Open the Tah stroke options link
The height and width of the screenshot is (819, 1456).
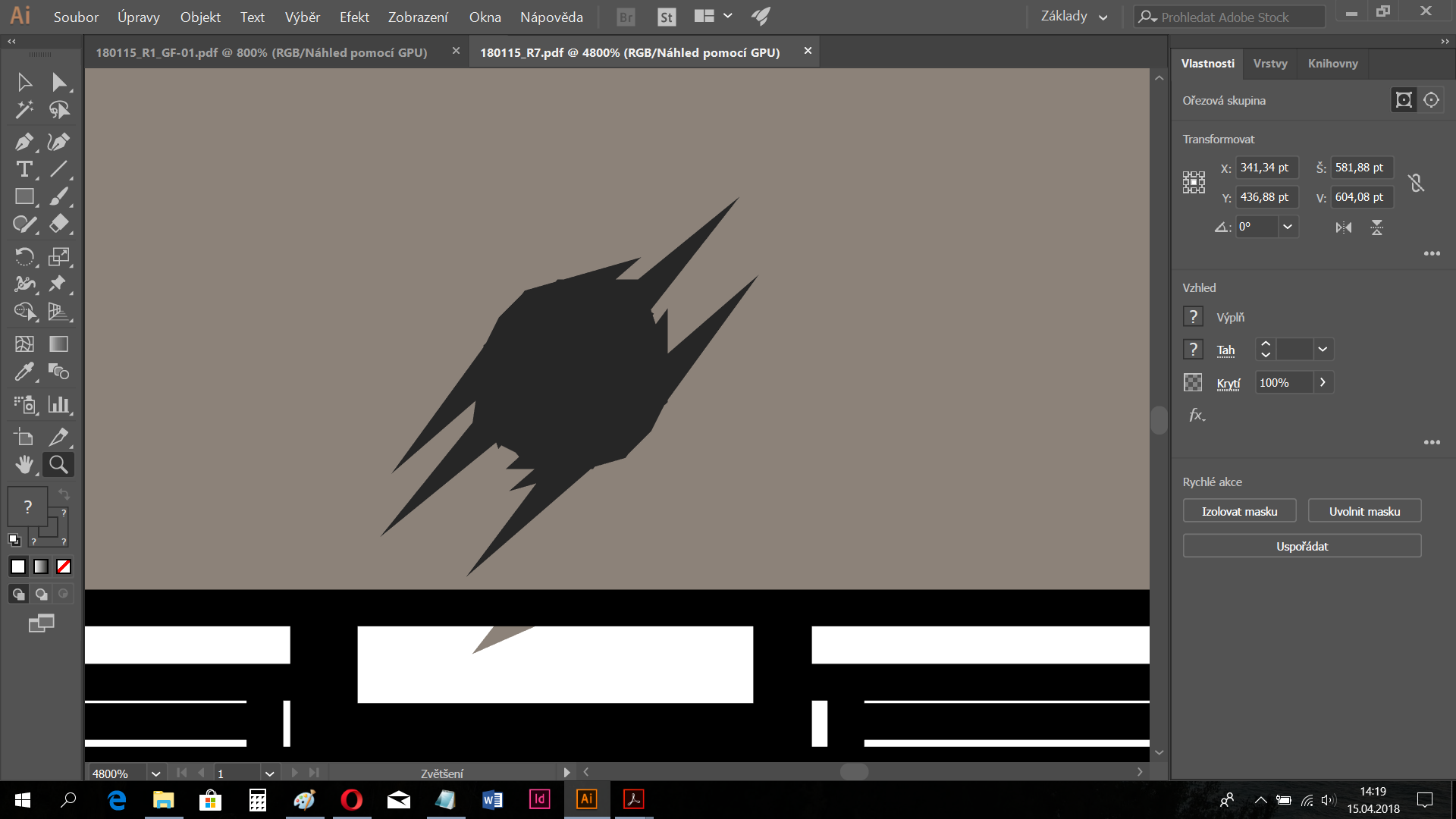[x=1225, y=350]
